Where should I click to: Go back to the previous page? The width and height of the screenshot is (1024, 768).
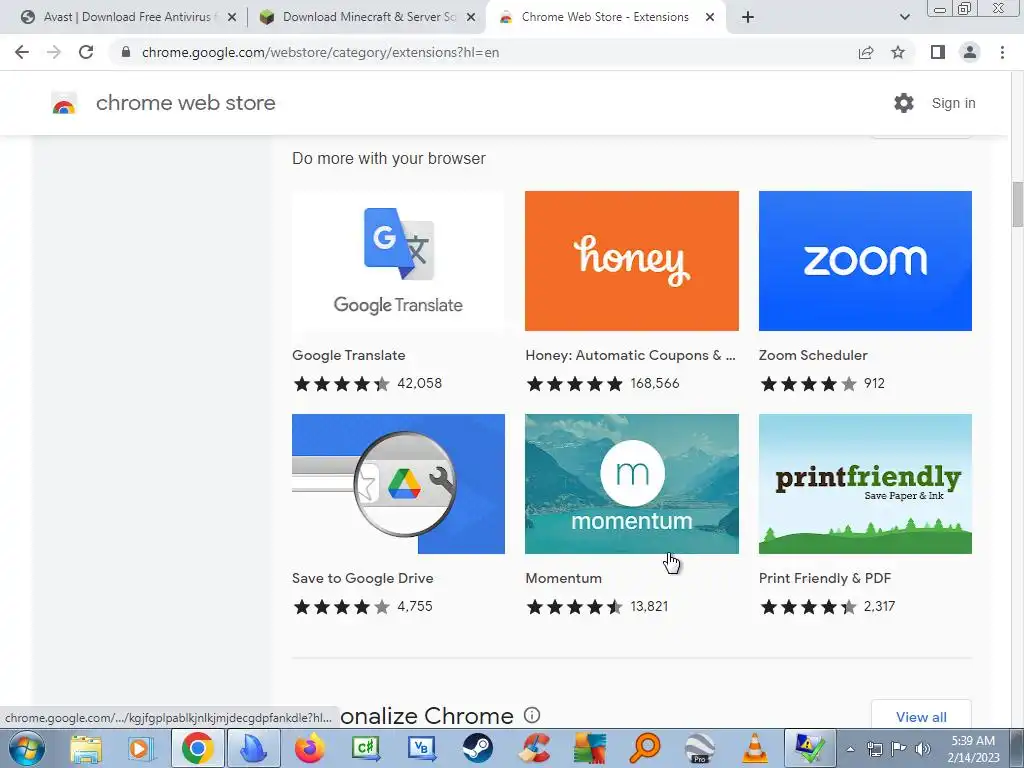(x=22, y=52)
